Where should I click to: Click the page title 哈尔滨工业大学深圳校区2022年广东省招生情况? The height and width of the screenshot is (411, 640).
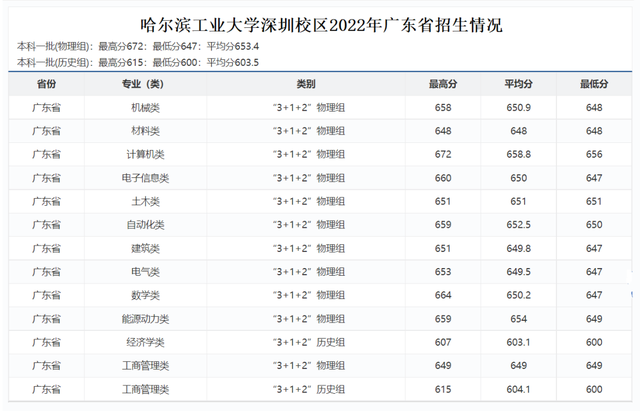321,25
